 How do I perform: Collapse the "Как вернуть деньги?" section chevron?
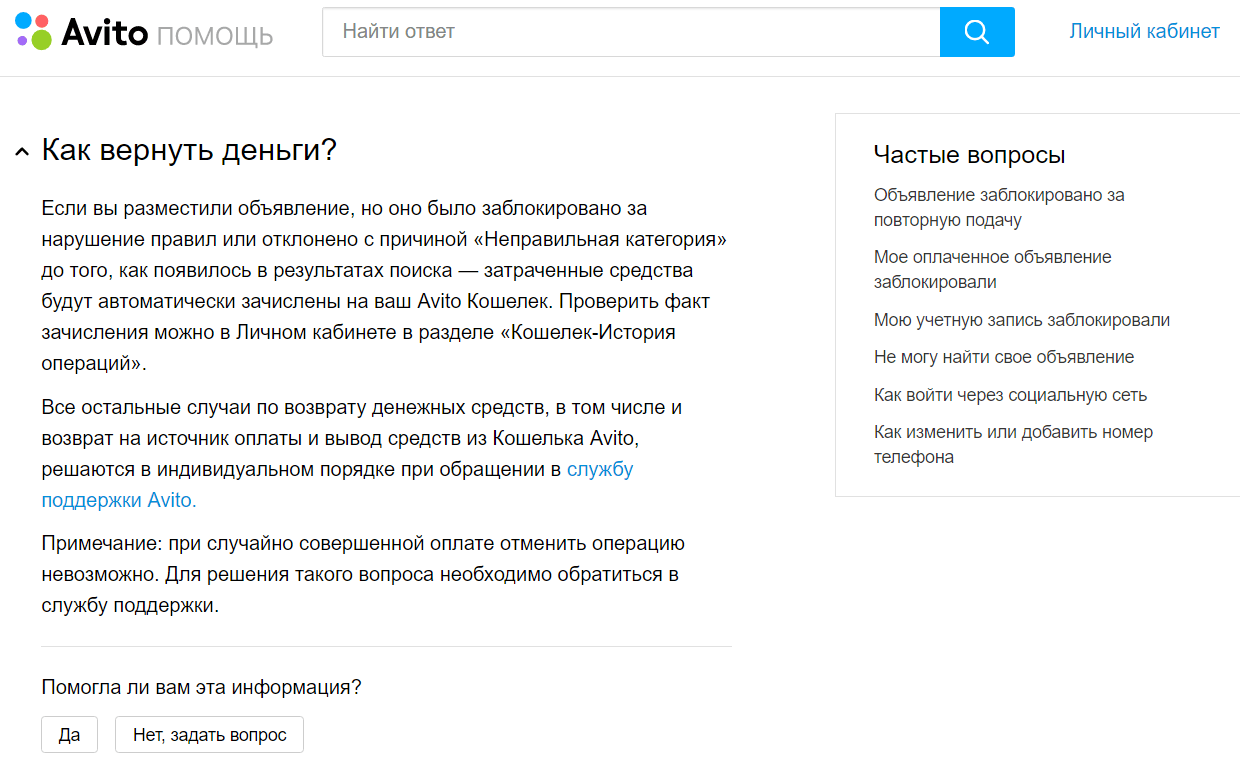pos(22,152)
